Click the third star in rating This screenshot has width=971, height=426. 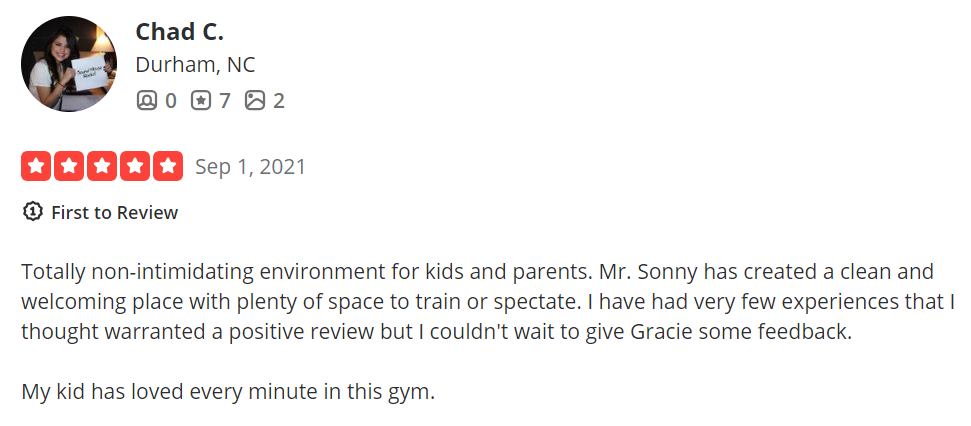coord(102,166)
